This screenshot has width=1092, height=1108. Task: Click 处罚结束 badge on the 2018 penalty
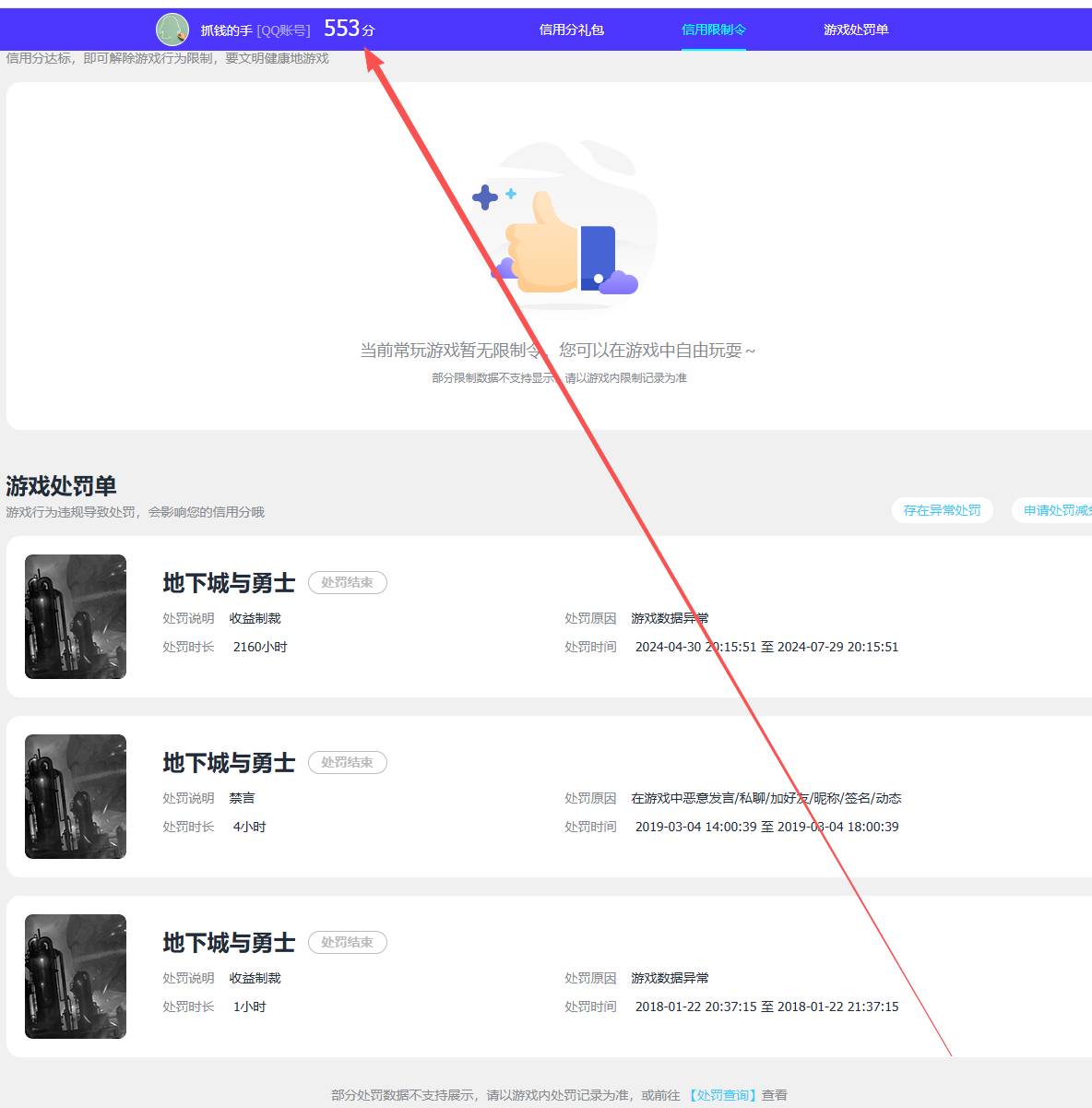click(347, 943)
